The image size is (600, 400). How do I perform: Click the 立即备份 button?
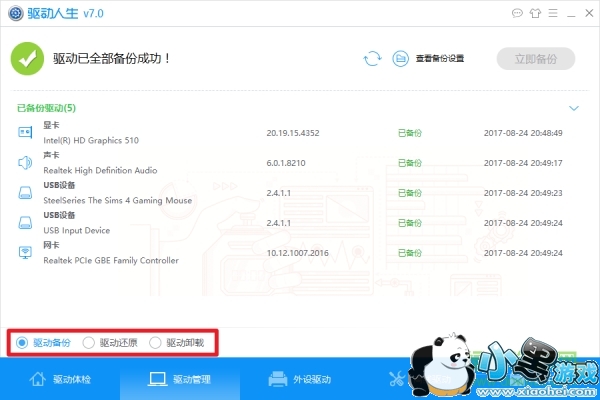point(536,59)
